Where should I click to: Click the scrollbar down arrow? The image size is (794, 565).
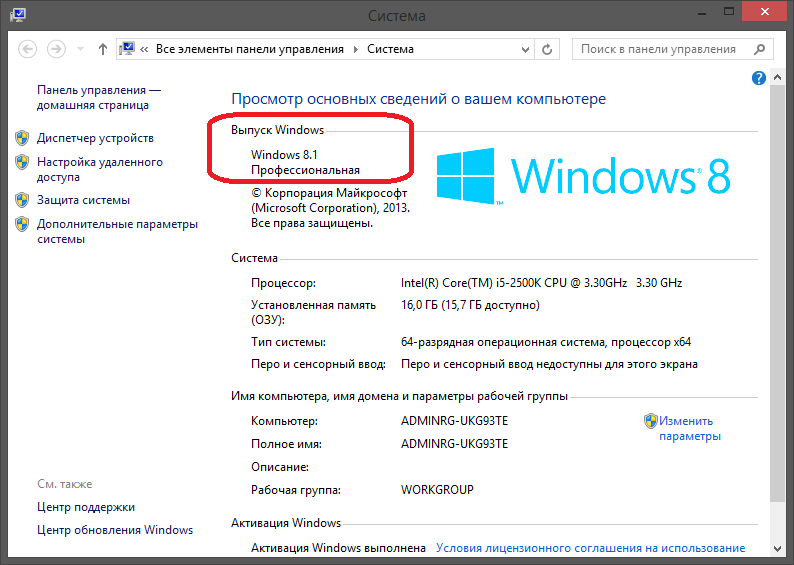[x=778, y=548]
